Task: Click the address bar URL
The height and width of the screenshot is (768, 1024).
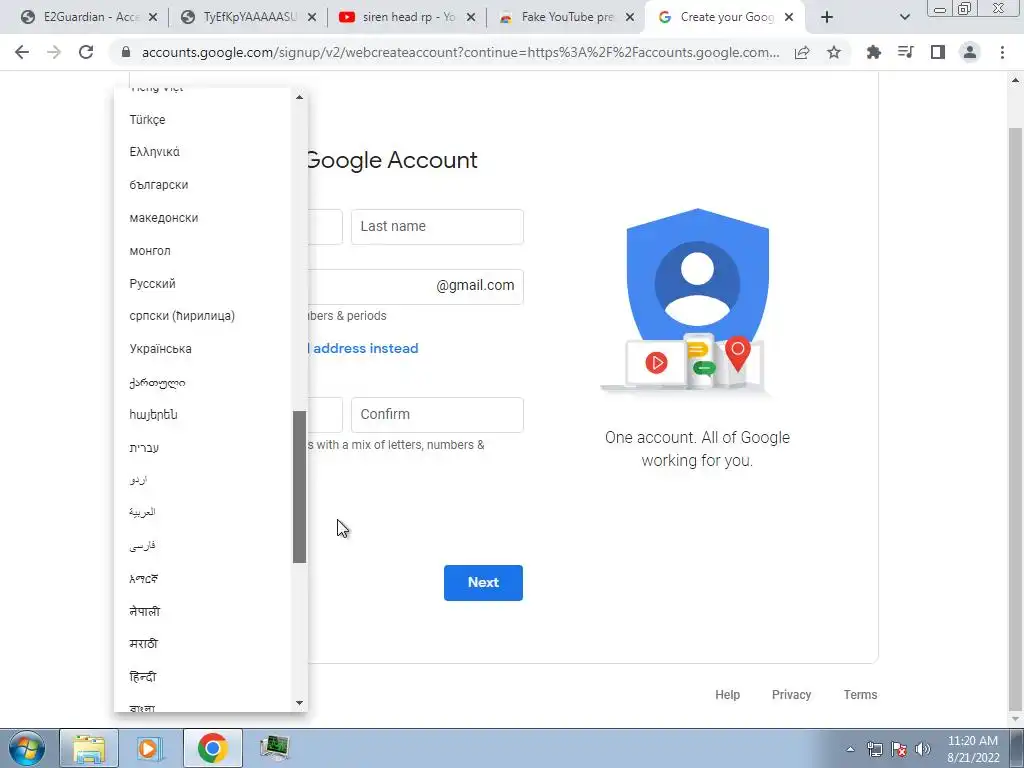Action: coord(460,52)
